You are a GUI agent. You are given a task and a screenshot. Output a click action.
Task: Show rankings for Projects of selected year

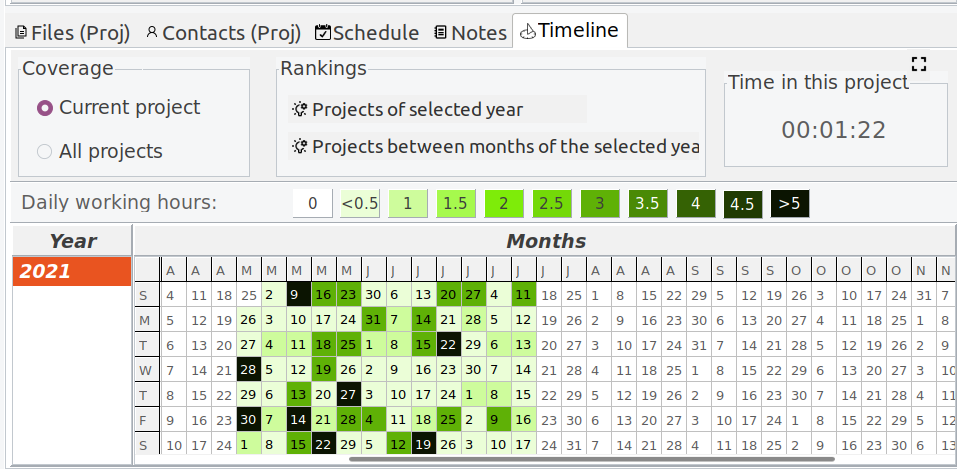(x=437, y=109)
